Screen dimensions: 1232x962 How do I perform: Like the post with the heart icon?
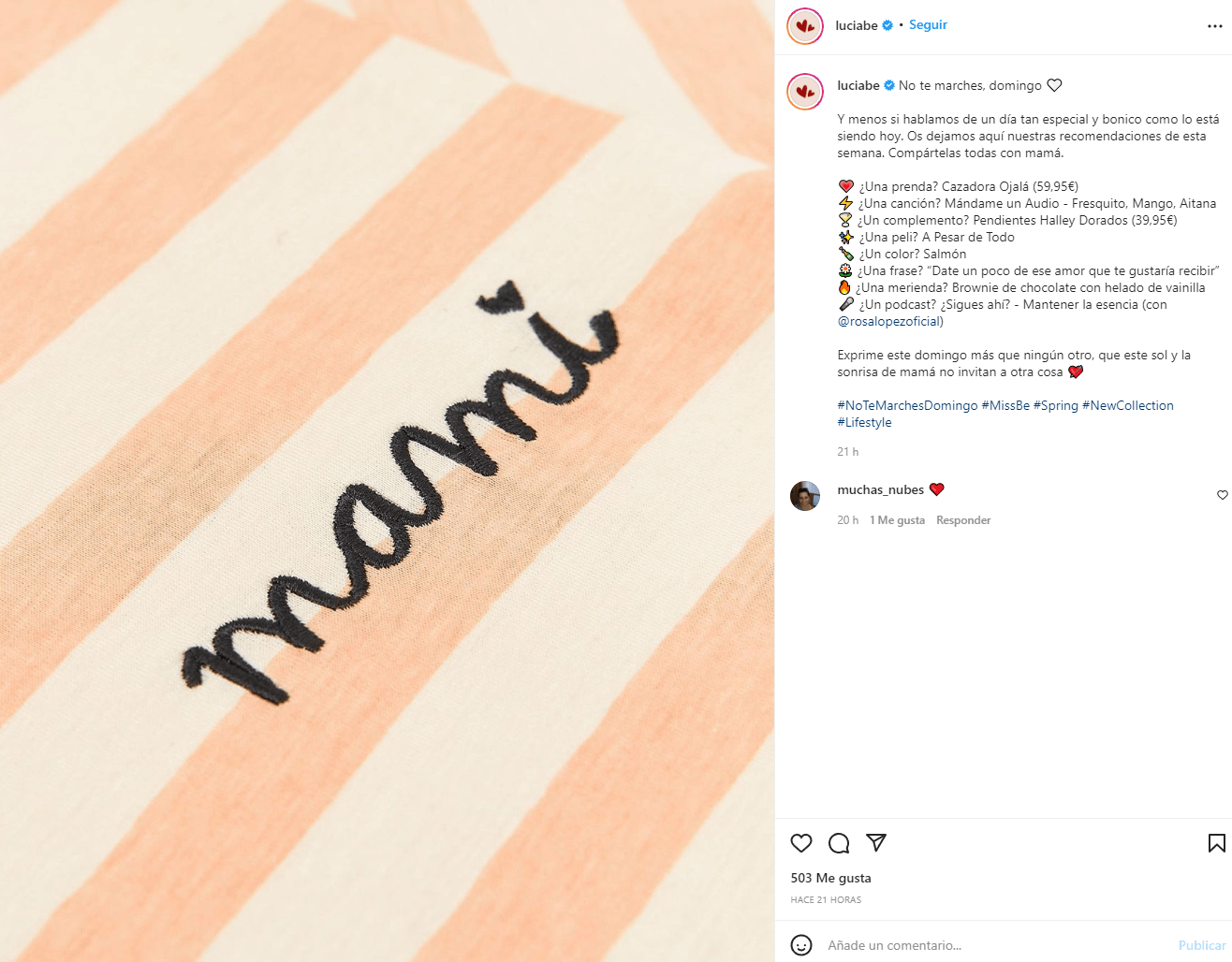click(x=801, y=843)
